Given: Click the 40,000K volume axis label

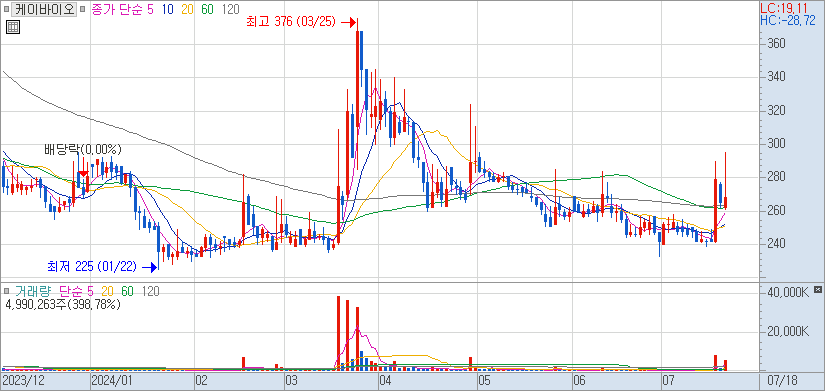Looking at the screenshot, I should pyautogui.click(x=787, y=291).
